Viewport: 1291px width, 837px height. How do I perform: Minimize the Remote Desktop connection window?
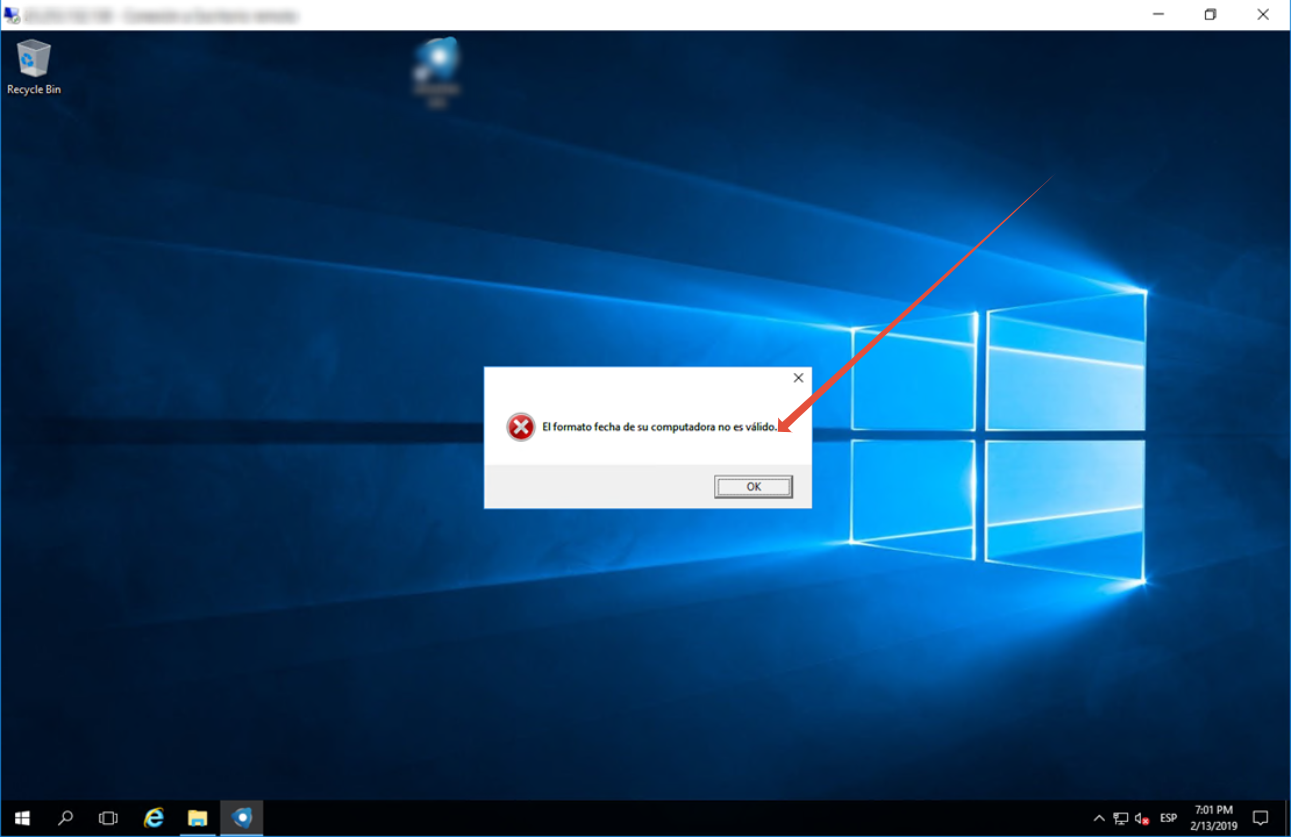click(x=1158, y=15)
